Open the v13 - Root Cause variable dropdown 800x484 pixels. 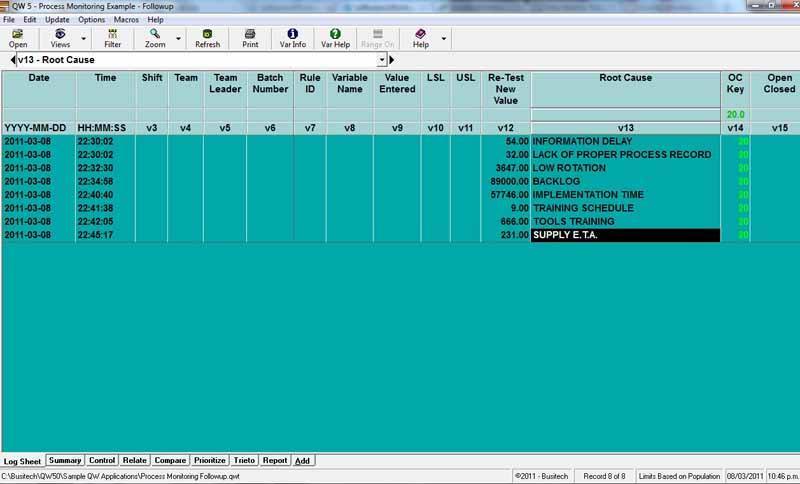coord(382,60)
